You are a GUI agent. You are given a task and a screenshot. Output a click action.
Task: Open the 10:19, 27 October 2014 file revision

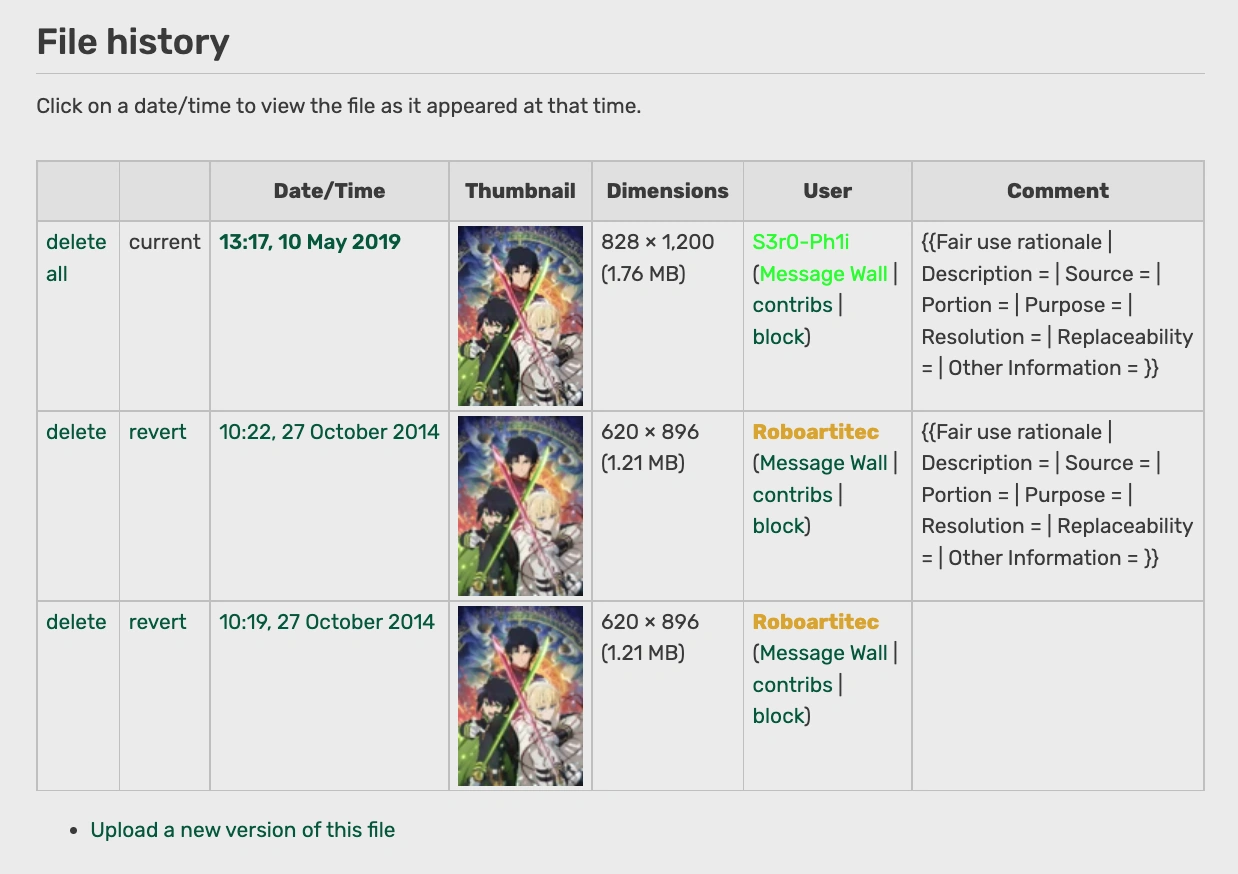pyautogui.click(x=328, y=622)
